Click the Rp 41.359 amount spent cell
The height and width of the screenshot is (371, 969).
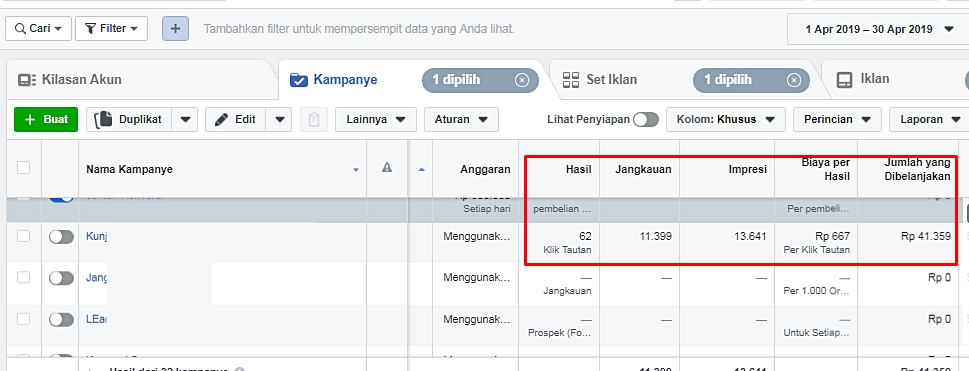click(x=907, y=242)
